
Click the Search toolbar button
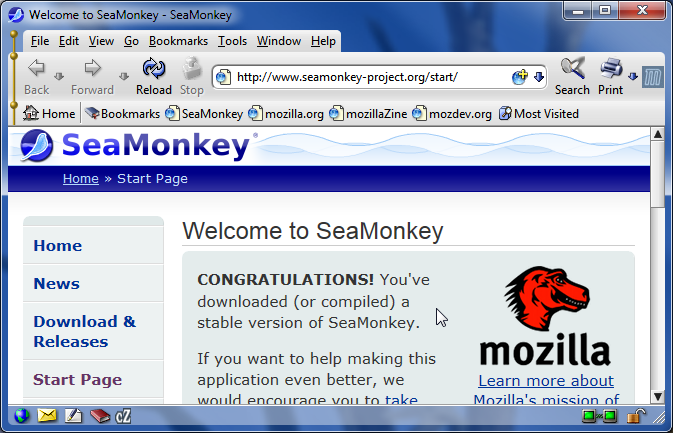tap(572, 76)
